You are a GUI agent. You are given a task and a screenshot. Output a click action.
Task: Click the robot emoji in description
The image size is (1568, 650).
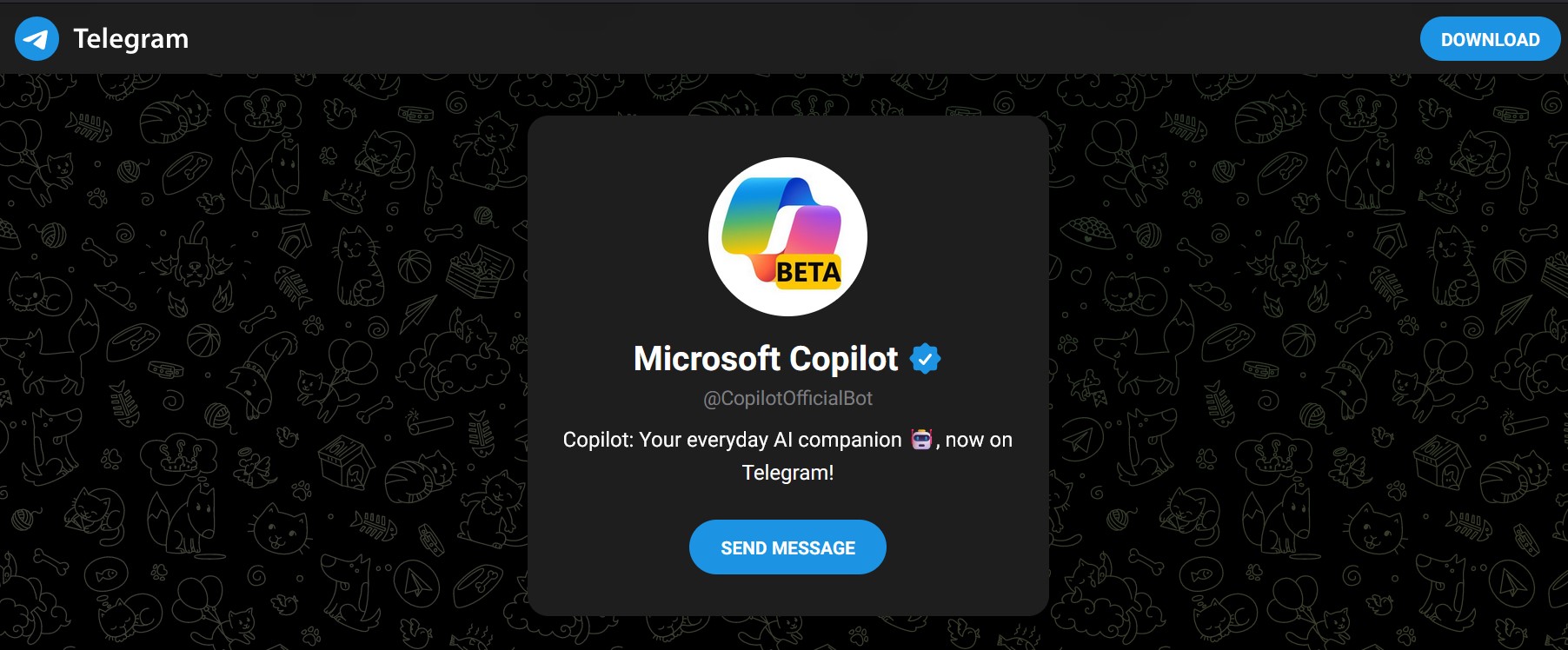tap(921, 440)
